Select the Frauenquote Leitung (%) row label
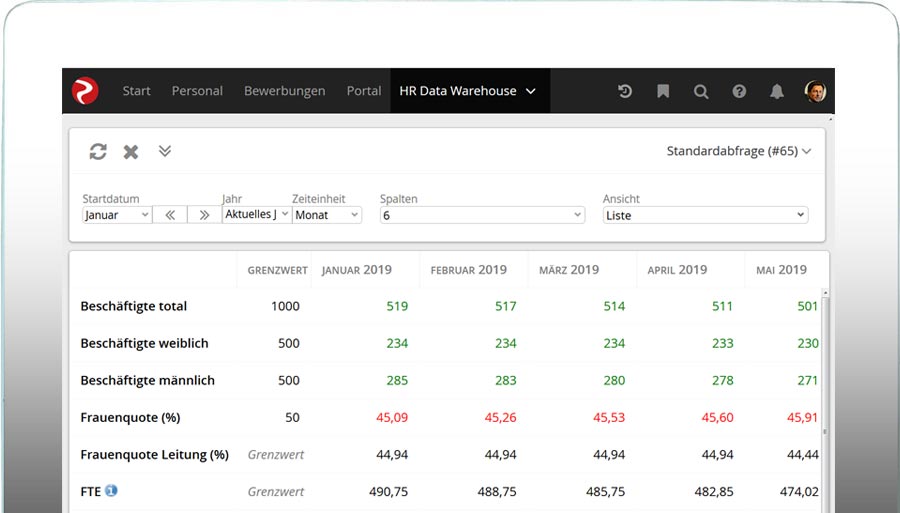The height and width of the screenshot is (513, 900). 154,454
